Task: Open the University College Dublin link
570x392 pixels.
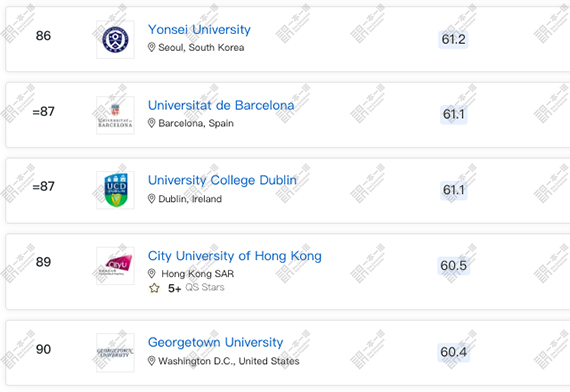Action: click(x=222, y=180)
